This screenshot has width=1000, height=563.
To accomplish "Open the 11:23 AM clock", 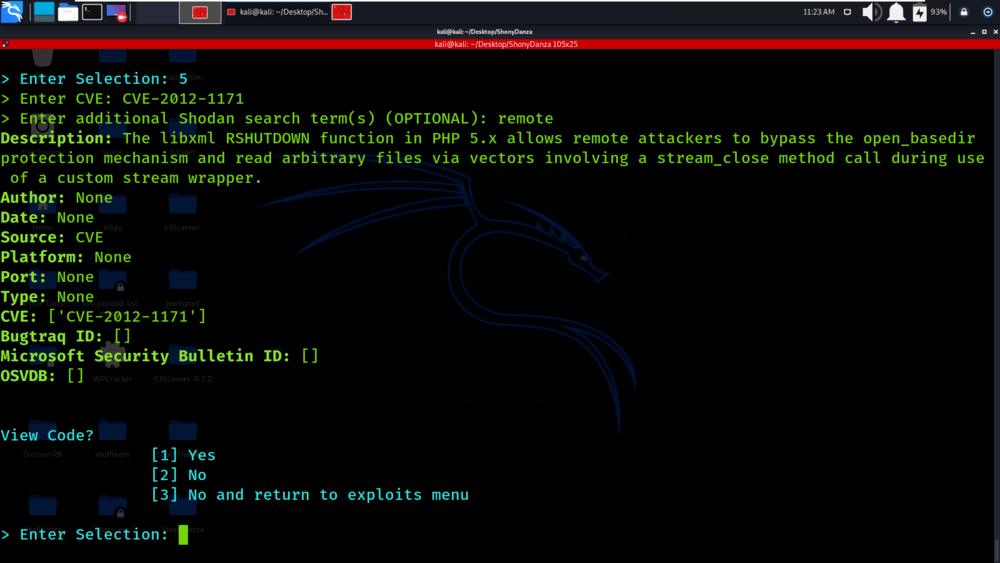I will pos(819,11).
